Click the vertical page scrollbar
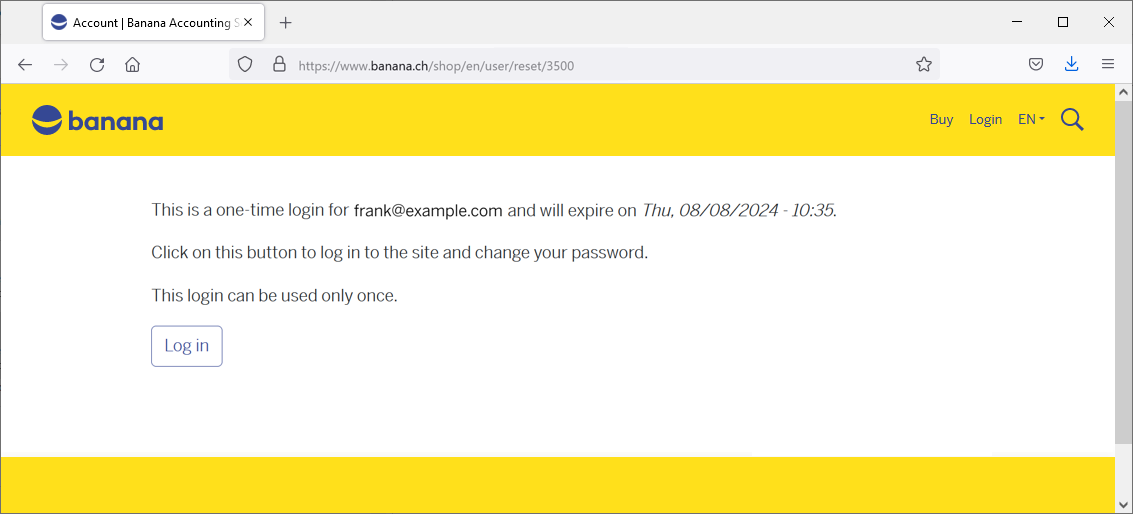Screen dimensions: 1133x515 pos(1123,300)
